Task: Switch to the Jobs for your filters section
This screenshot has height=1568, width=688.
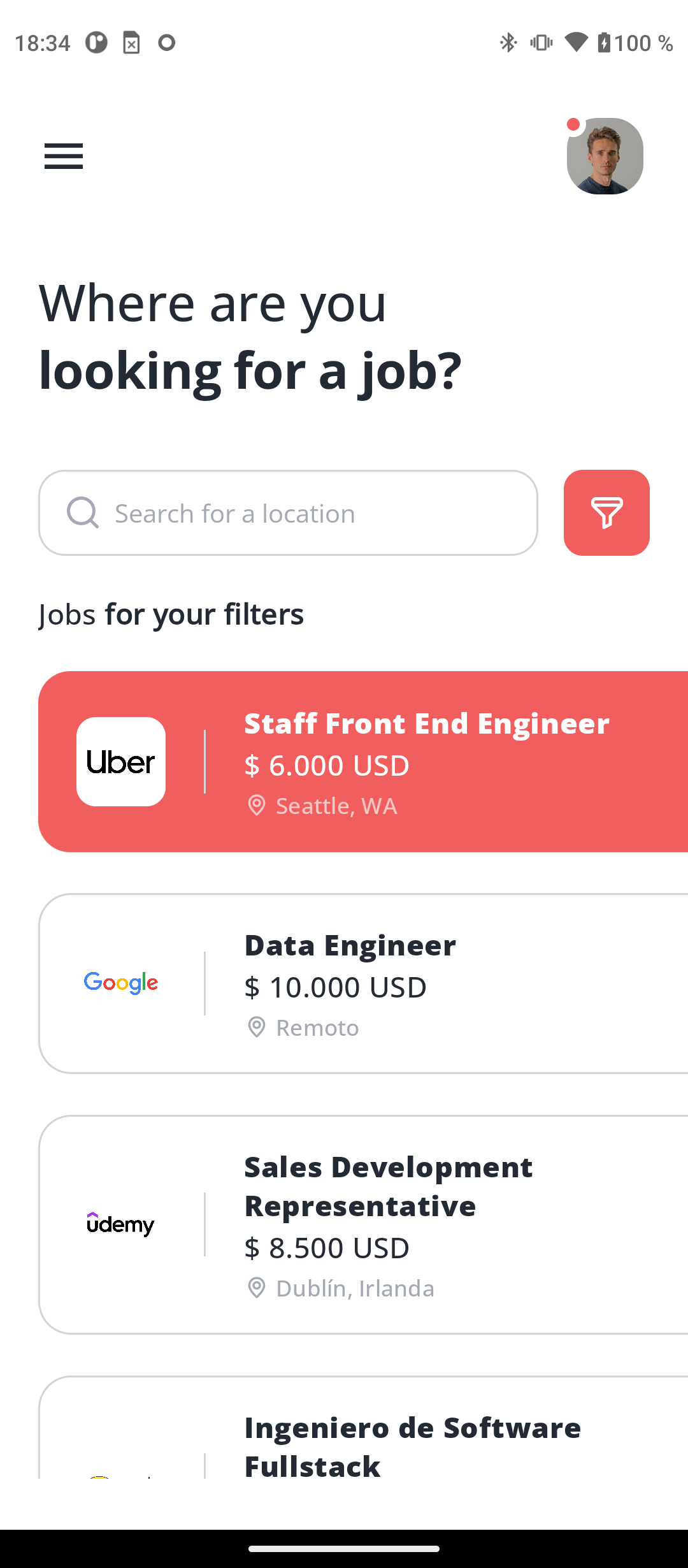Action: click(171, 614)
